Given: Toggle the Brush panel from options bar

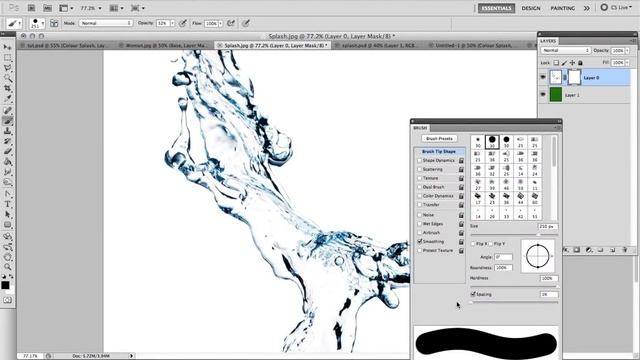Looking at the screenshot, I should (54, 24).
